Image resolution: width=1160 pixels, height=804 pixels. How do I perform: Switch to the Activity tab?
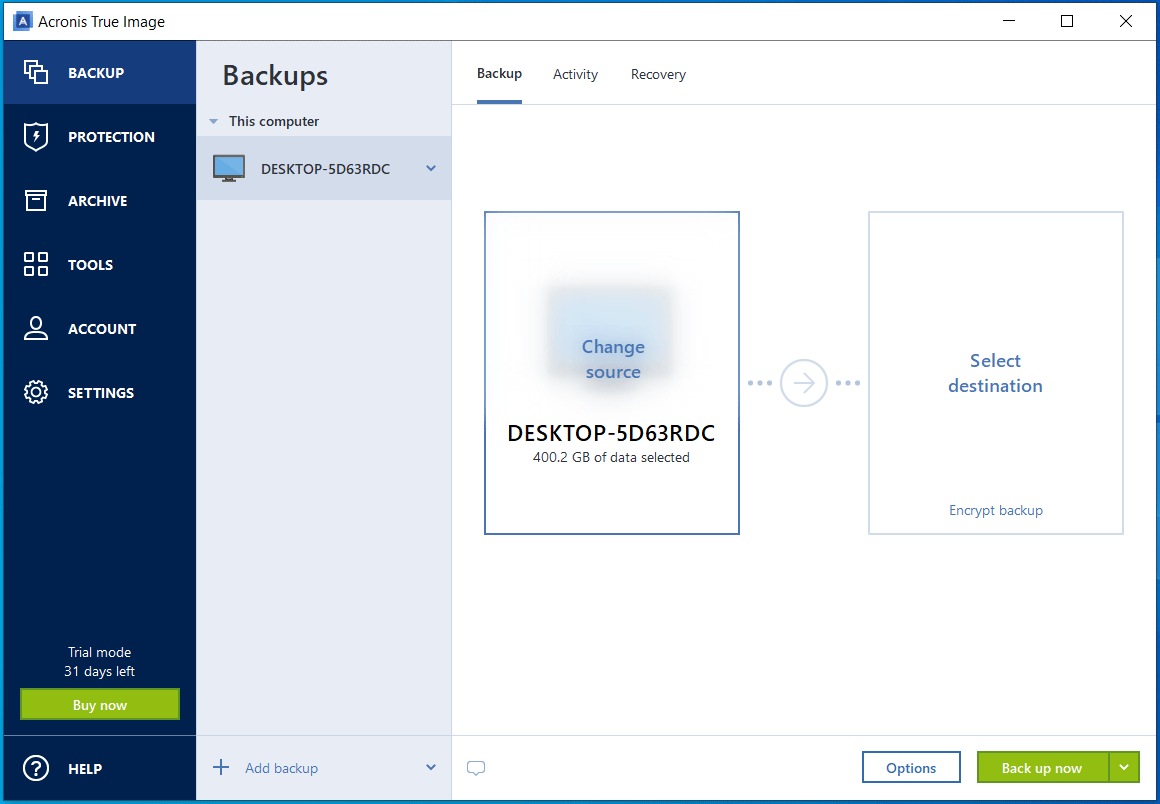(x=576, y=74)
